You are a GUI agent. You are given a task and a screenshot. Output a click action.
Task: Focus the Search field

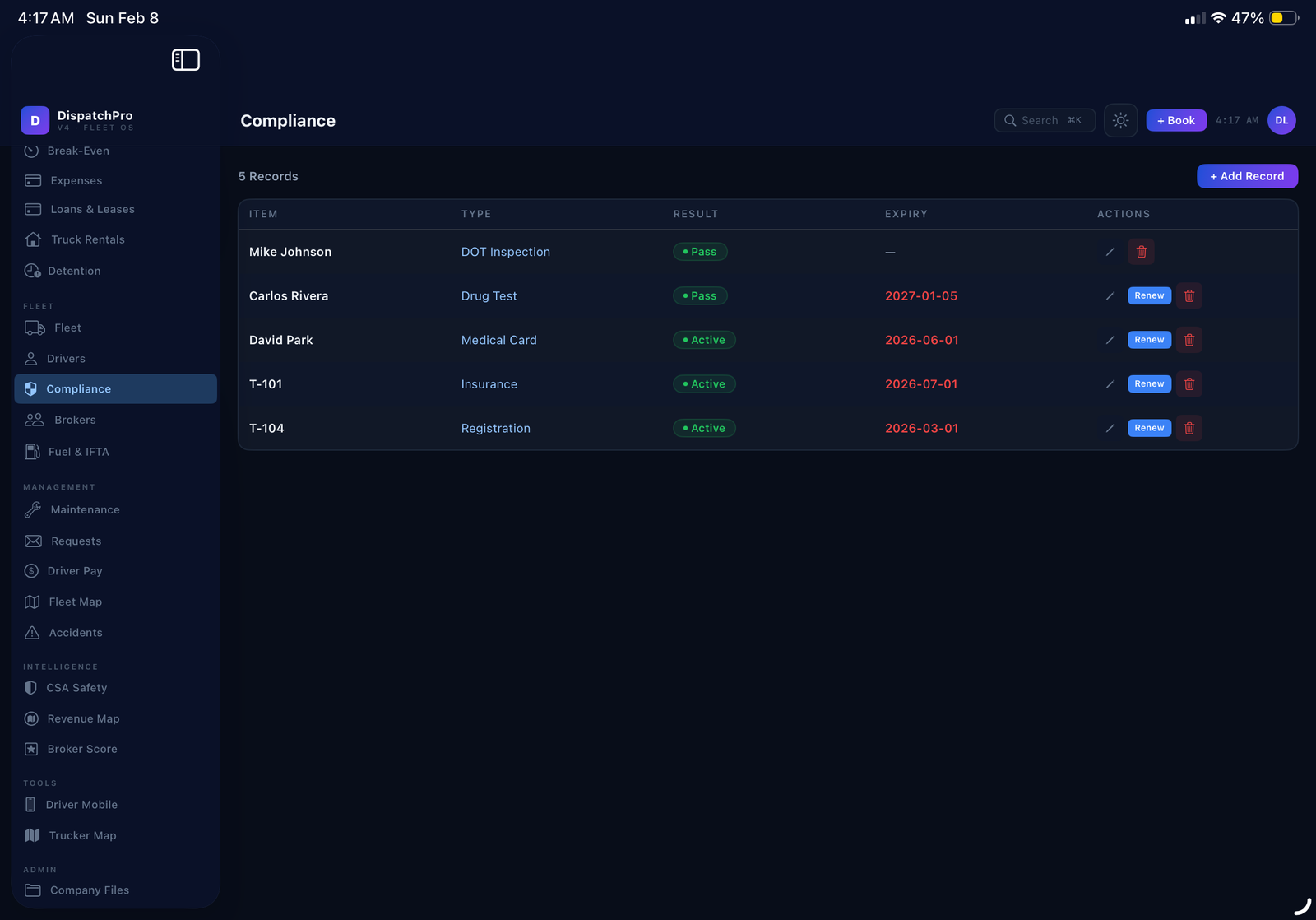point(1044,121)
